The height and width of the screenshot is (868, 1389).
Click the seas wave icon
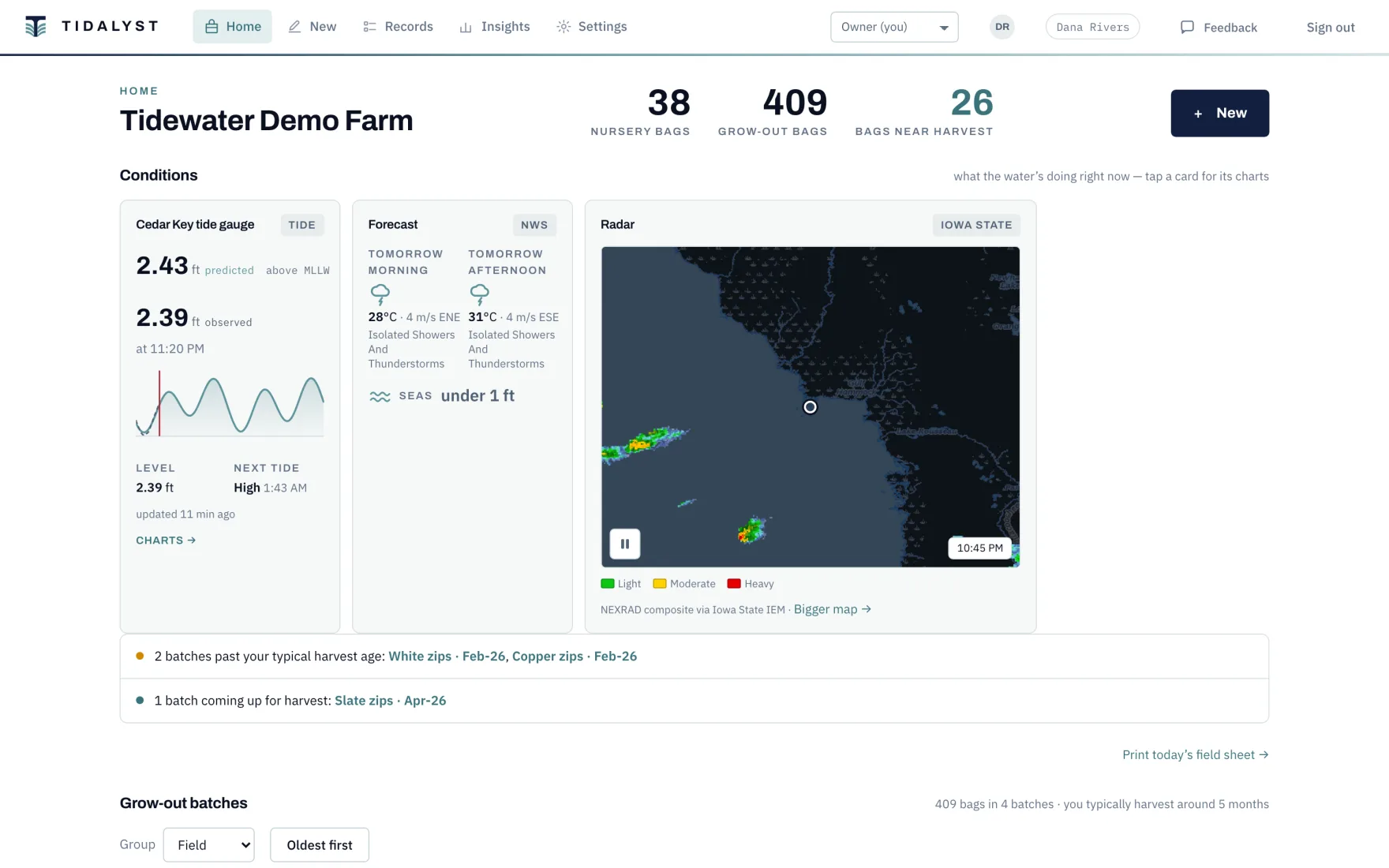tap(380, 396)
